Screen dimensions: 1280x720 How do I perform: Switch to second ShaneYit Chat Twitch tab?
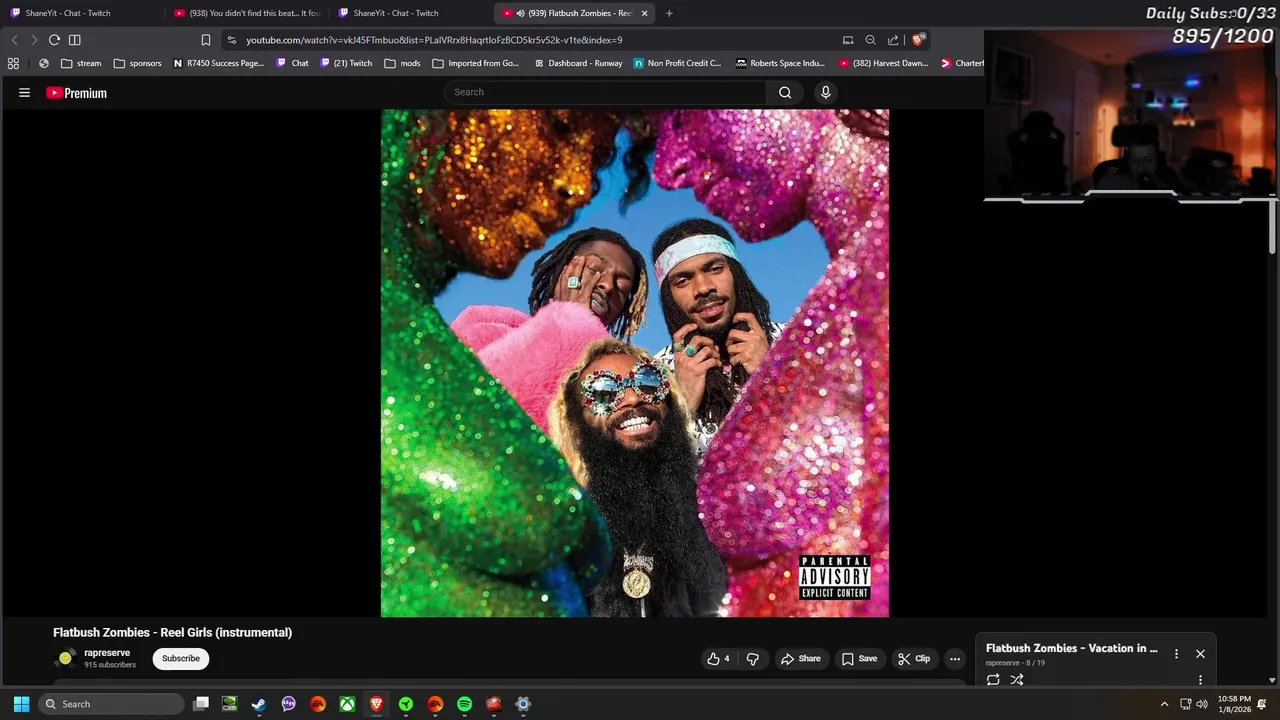click(x=410, y=13)
